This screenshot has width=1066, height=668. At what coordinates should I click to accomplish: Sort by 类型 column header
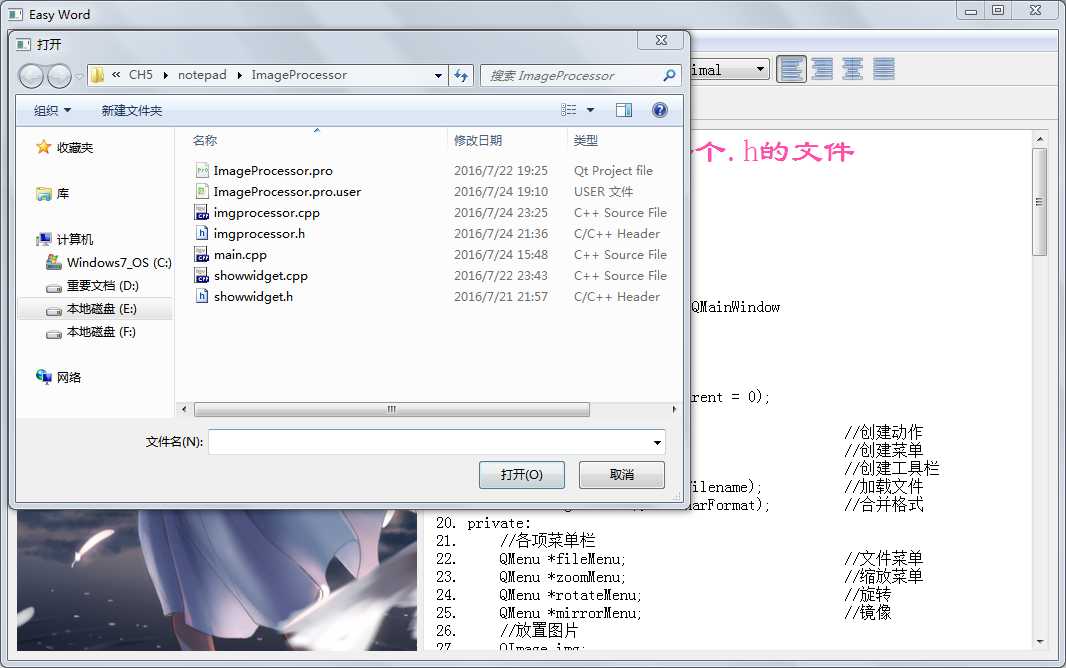pos(585,140)
